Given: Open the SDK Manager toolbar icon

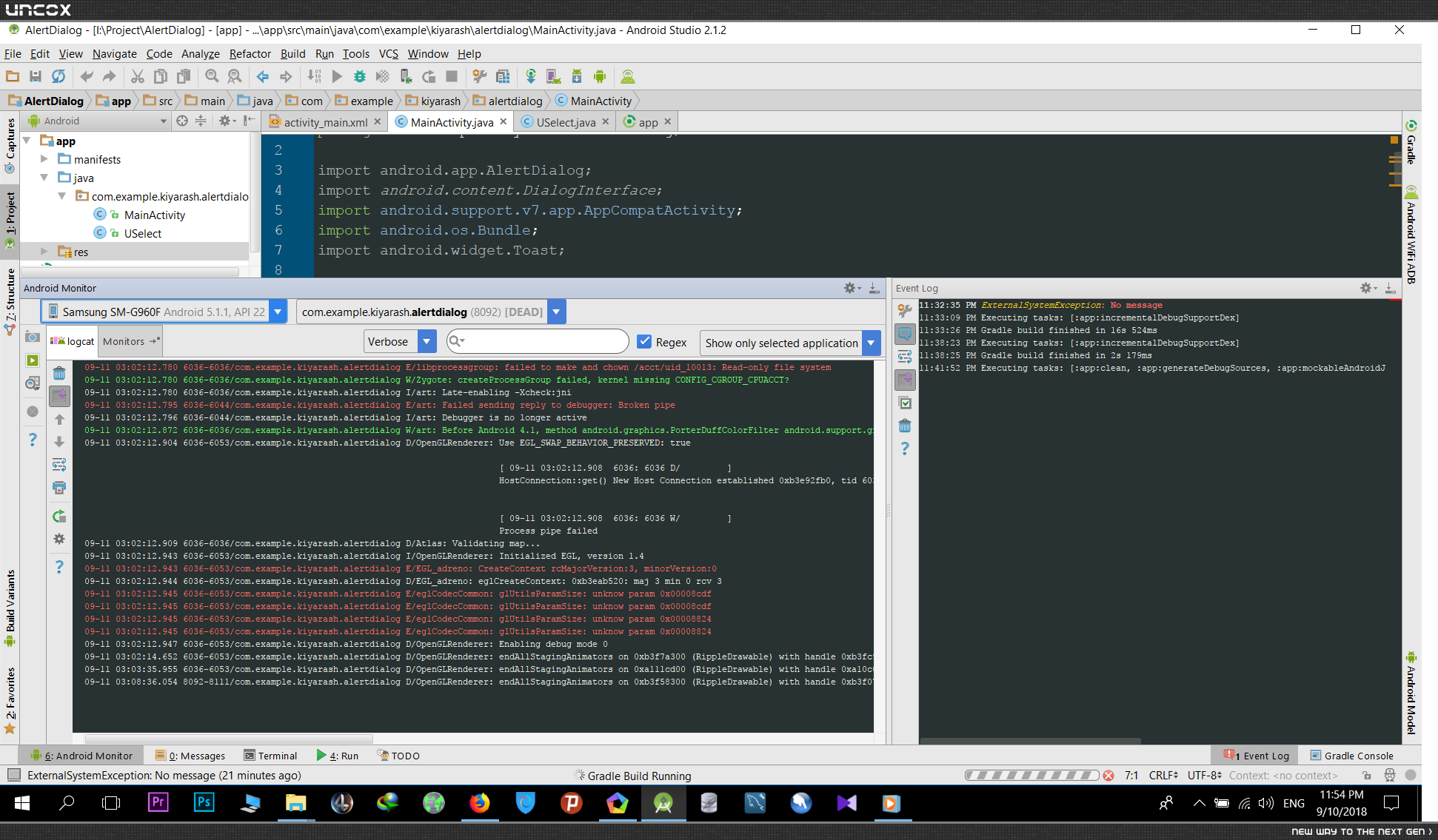Looking at the screenshot, I should [x=577, y=76].
